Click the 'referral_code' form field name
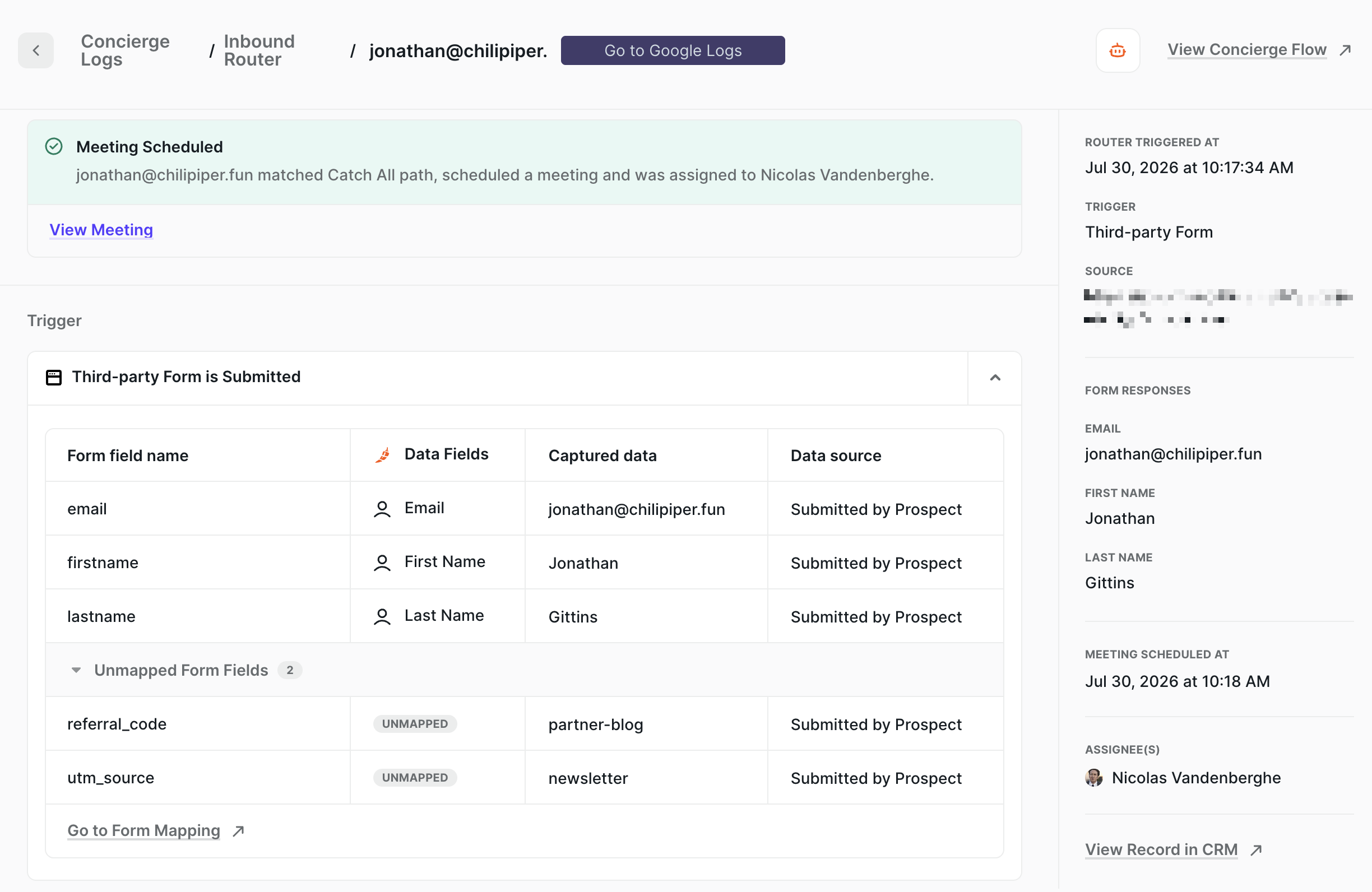The height and width of the screenshot is (892, 1372). pos(117,724)
